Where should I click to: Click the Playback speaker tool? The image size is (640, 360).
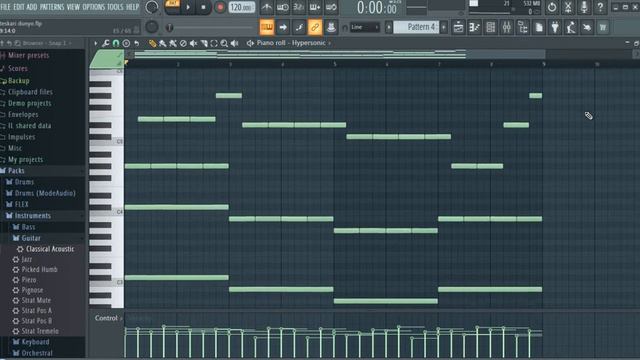click(235, 43)
